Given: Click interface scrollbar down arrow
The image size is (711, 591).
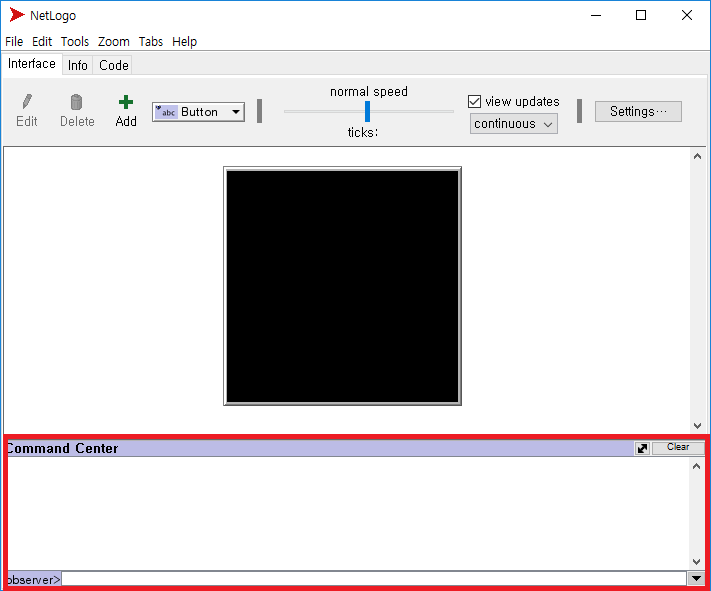Looking at the screenshot, I should [x=697, y=425].
